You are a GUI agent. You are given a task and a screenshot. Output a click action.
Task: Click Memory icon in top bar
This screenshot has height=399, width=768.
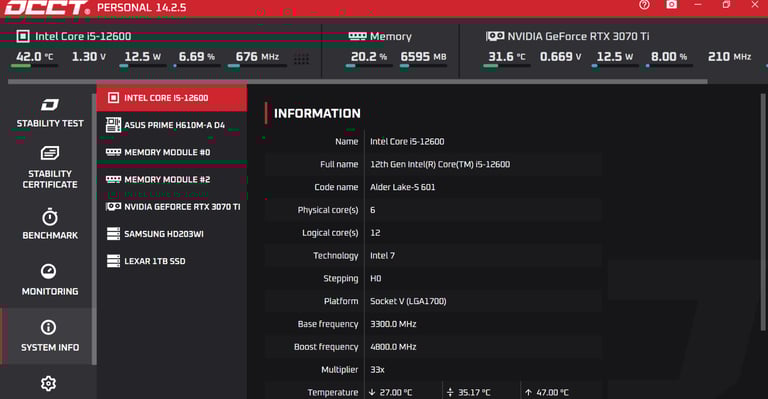(358, 36)
